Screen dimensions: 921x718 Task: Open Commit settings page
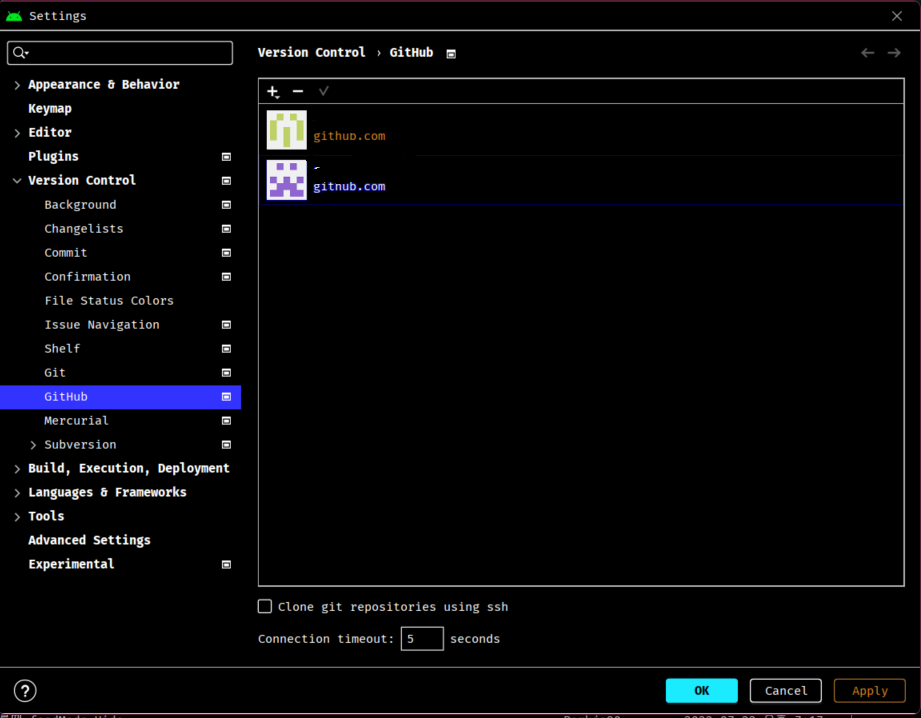pos(66,253)
